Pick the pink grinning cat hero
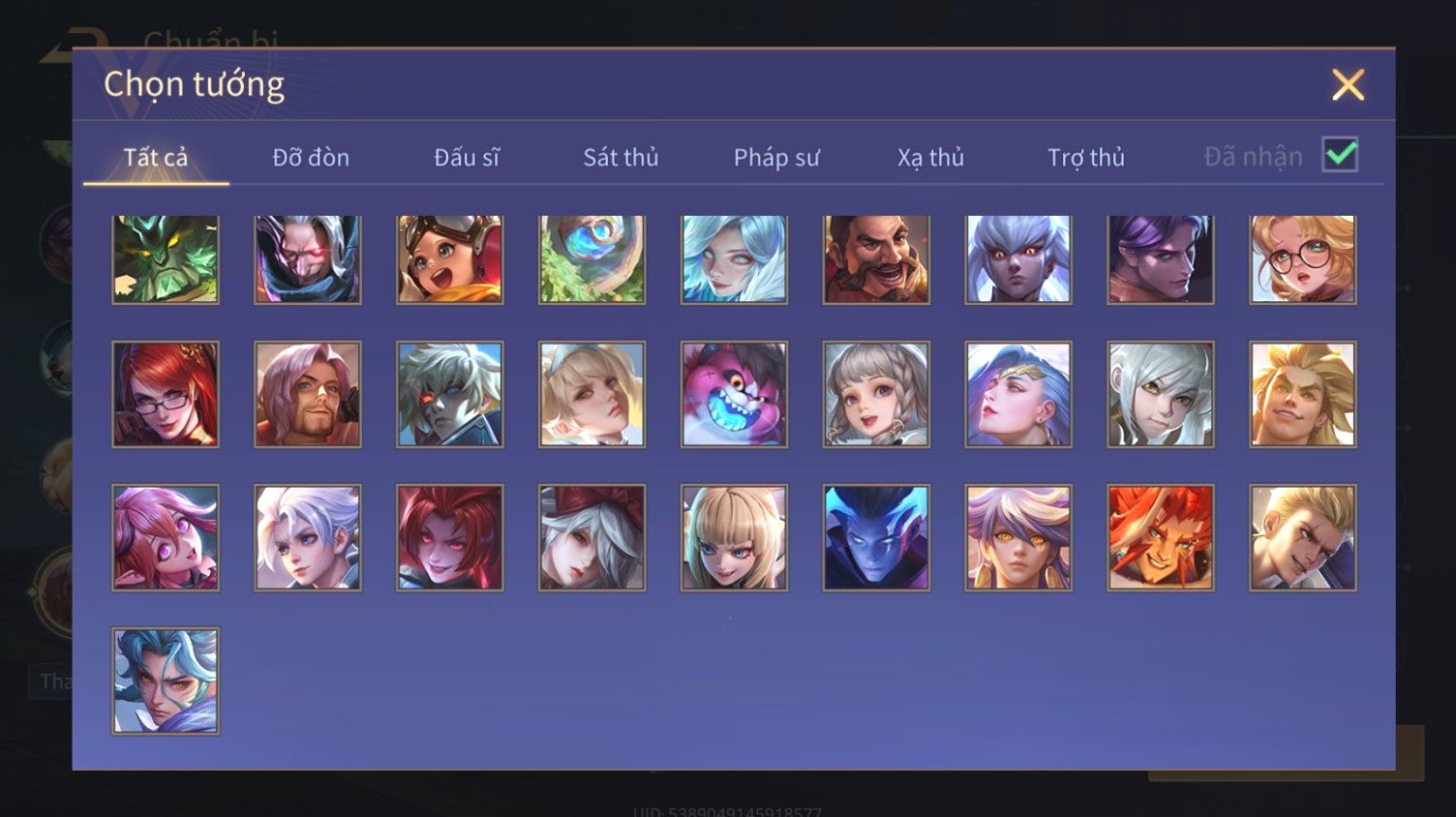 (x=734, y=394)
